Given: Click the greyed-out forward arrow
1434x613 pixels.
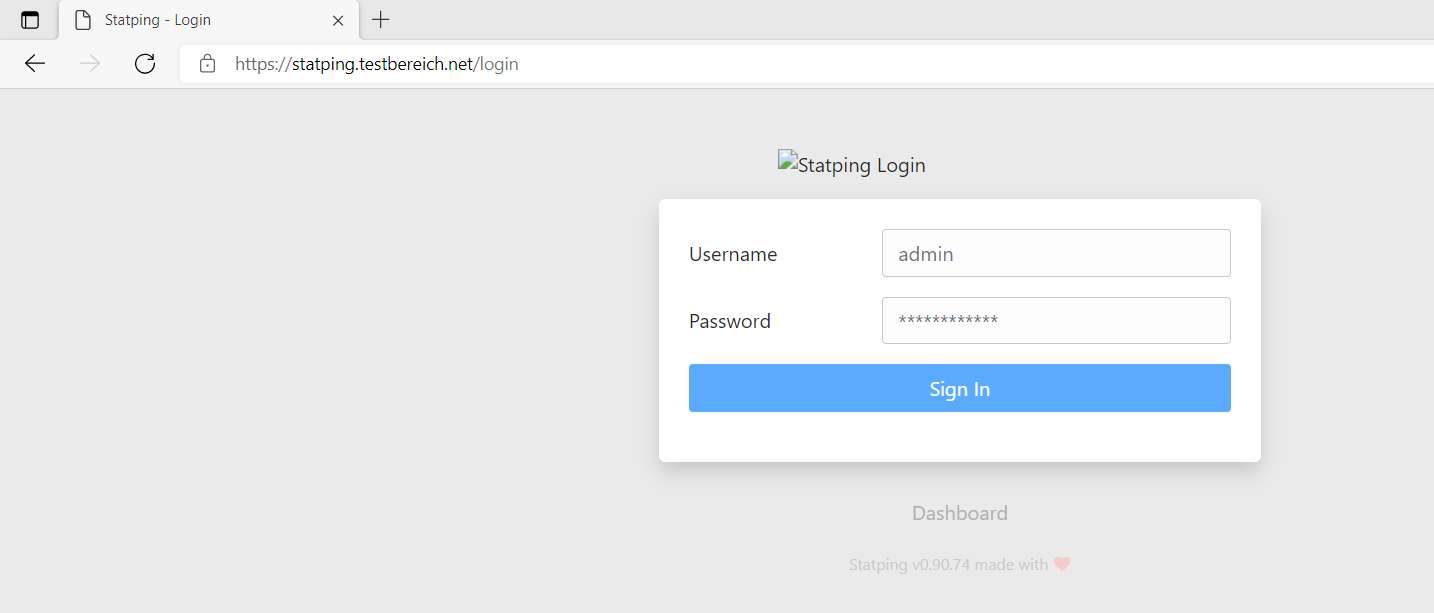Looking at the screenshot, I should (90, 64).
